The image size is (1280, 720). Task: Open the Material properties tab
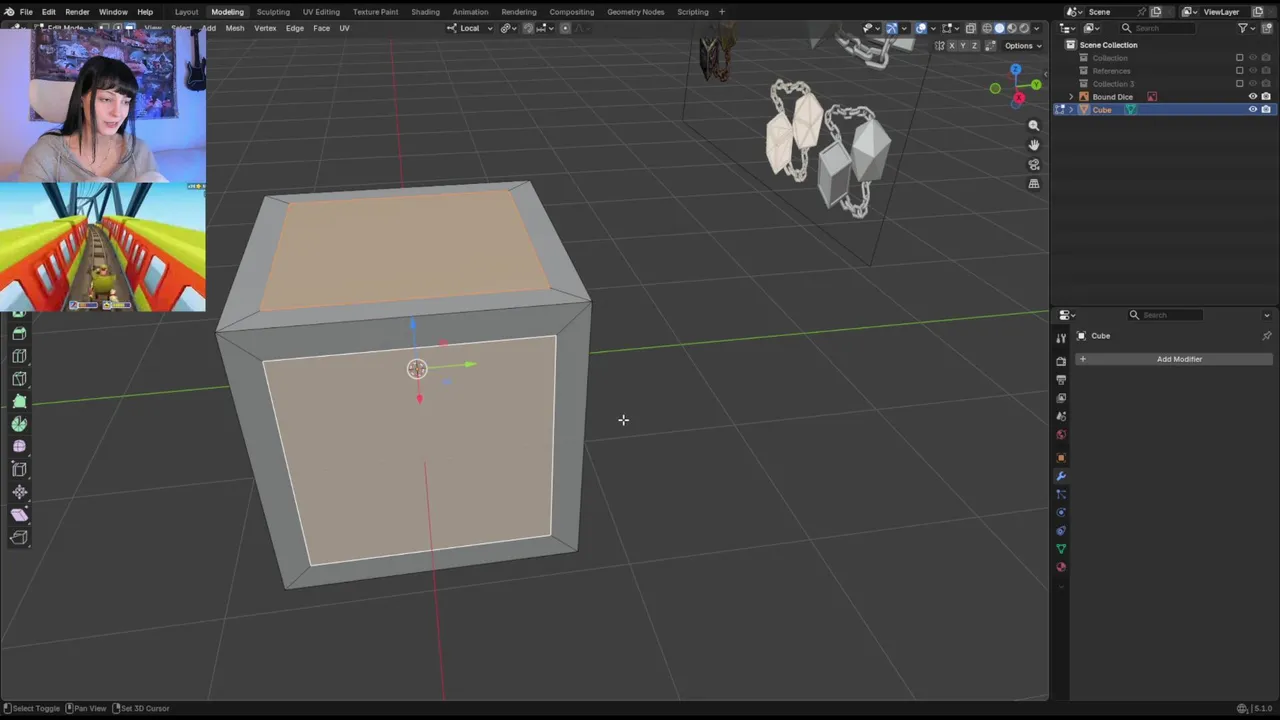1061,567
